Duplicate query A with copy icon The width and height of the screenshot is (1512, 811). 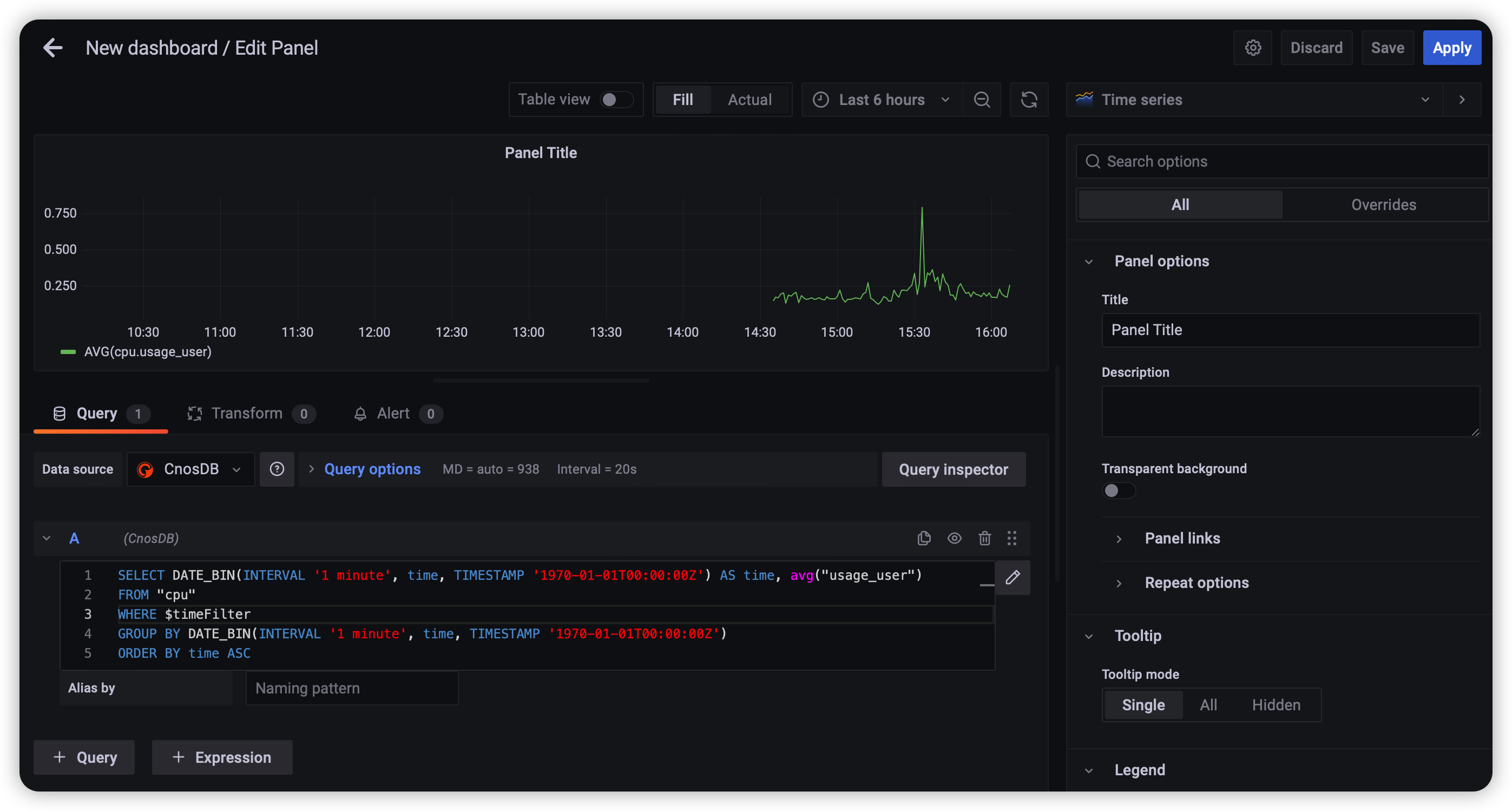(924, 538)
